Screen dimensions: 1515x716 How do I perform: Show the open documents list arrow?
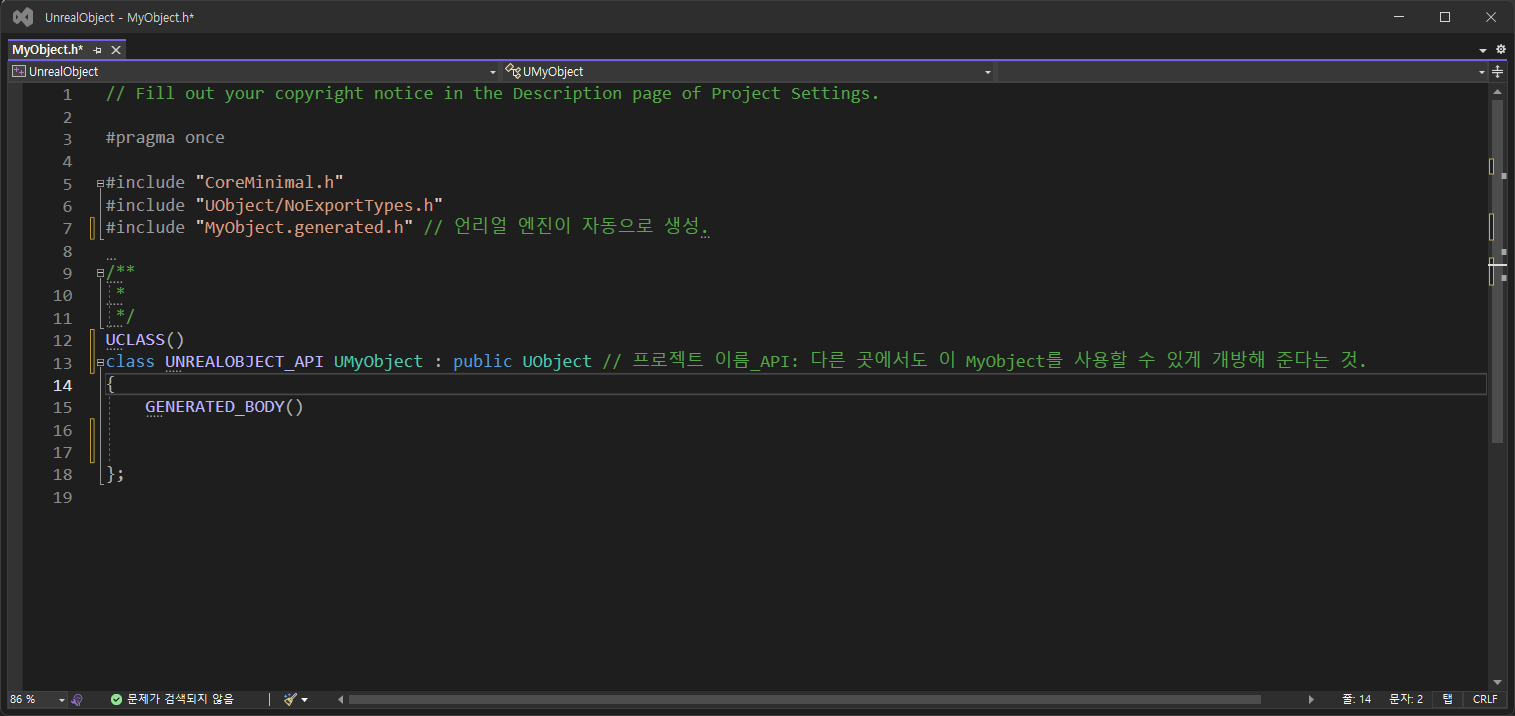1482,50
